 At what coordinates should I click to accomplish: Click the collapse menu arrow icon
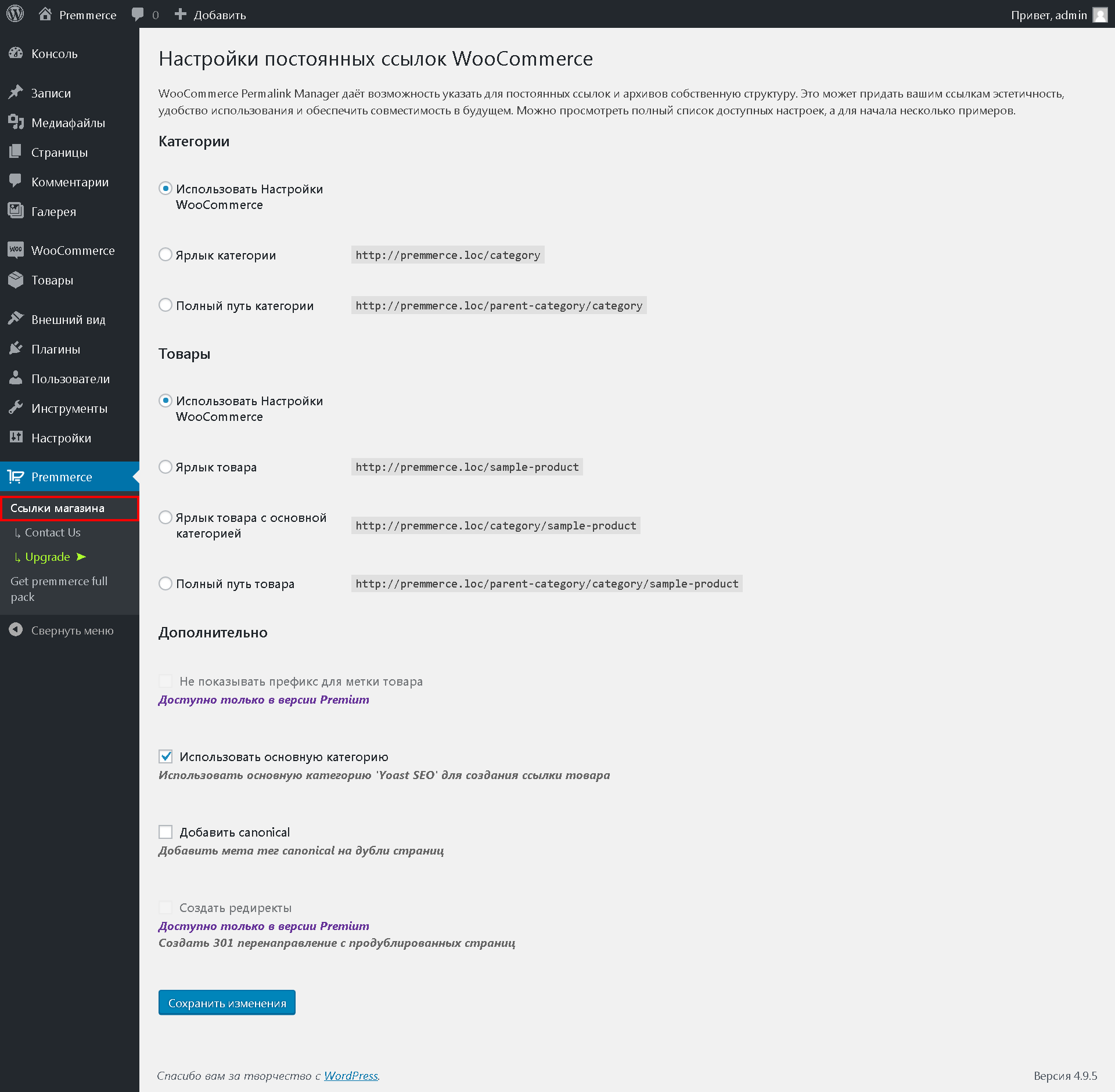coord(16,630)
